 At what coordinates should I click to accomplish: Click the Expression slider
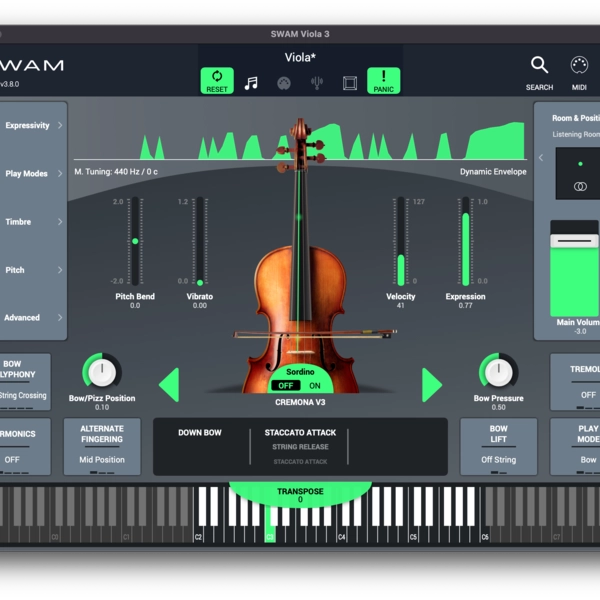pos(465,242)
